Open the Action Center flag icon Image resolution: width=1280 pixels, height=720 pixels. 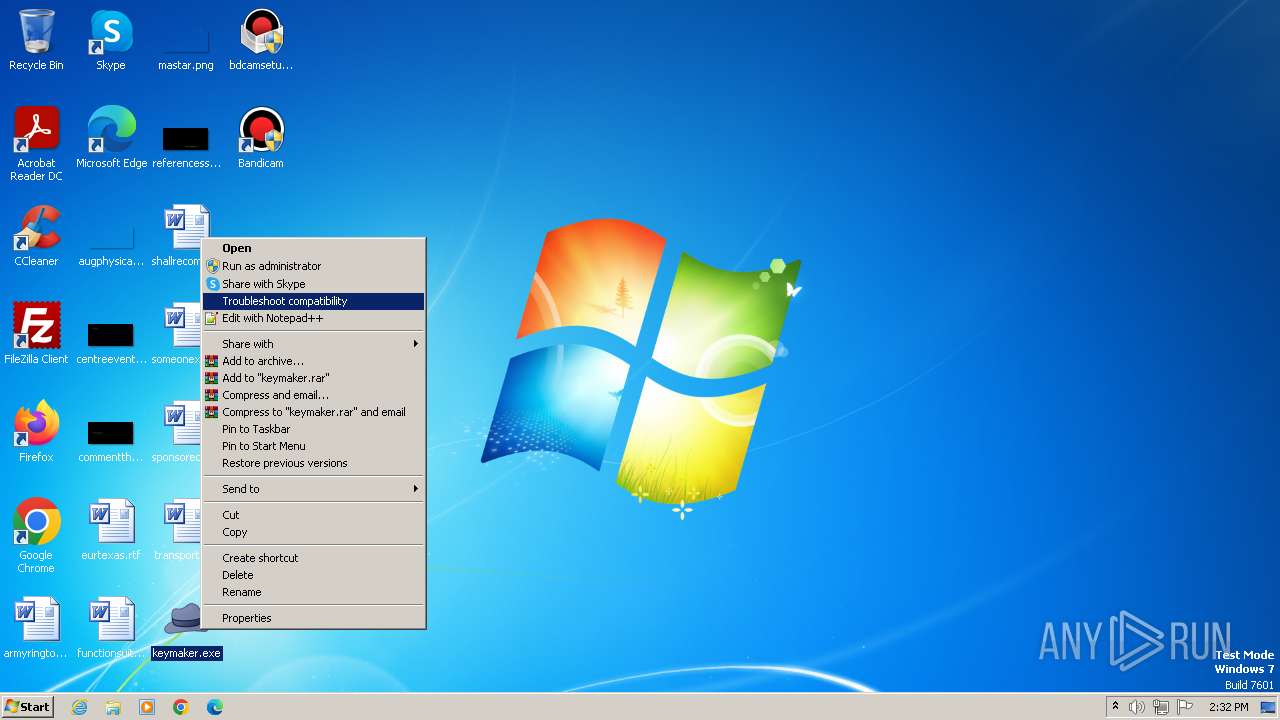click(x=1185, y=707)
